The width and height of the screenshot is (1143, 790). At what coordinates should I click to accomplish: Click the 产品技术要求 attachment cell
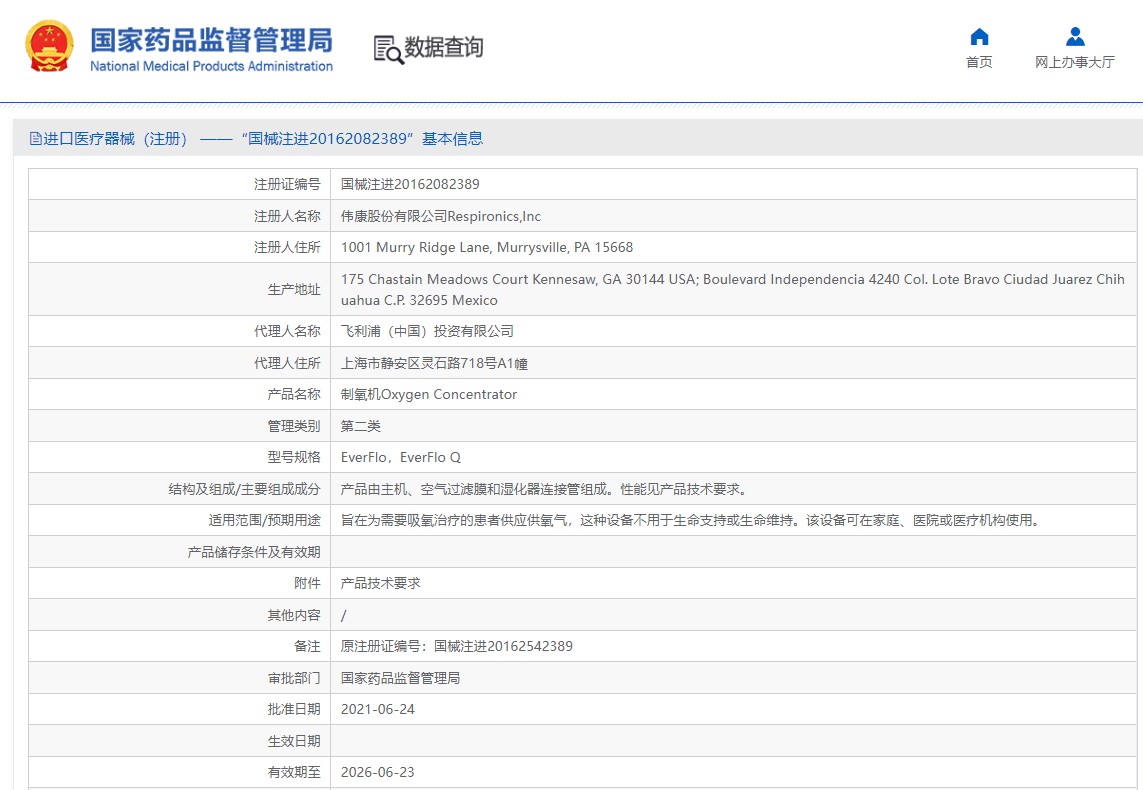coord(380,583)
